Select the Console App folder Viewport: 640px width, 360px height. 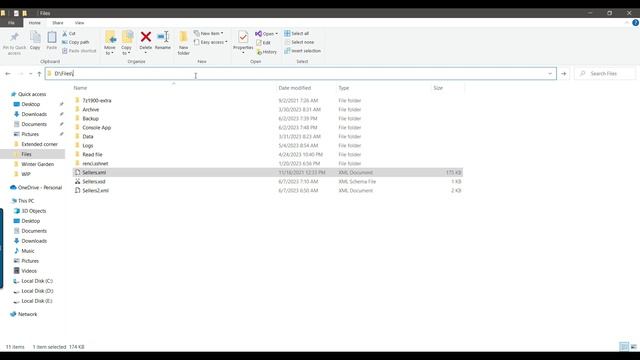coord(97,127)
